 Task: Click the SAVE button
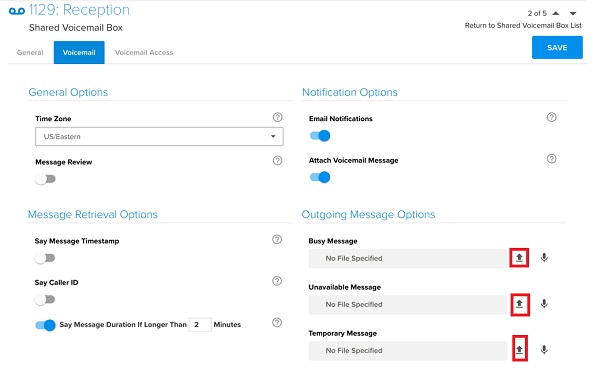[557, 47]
